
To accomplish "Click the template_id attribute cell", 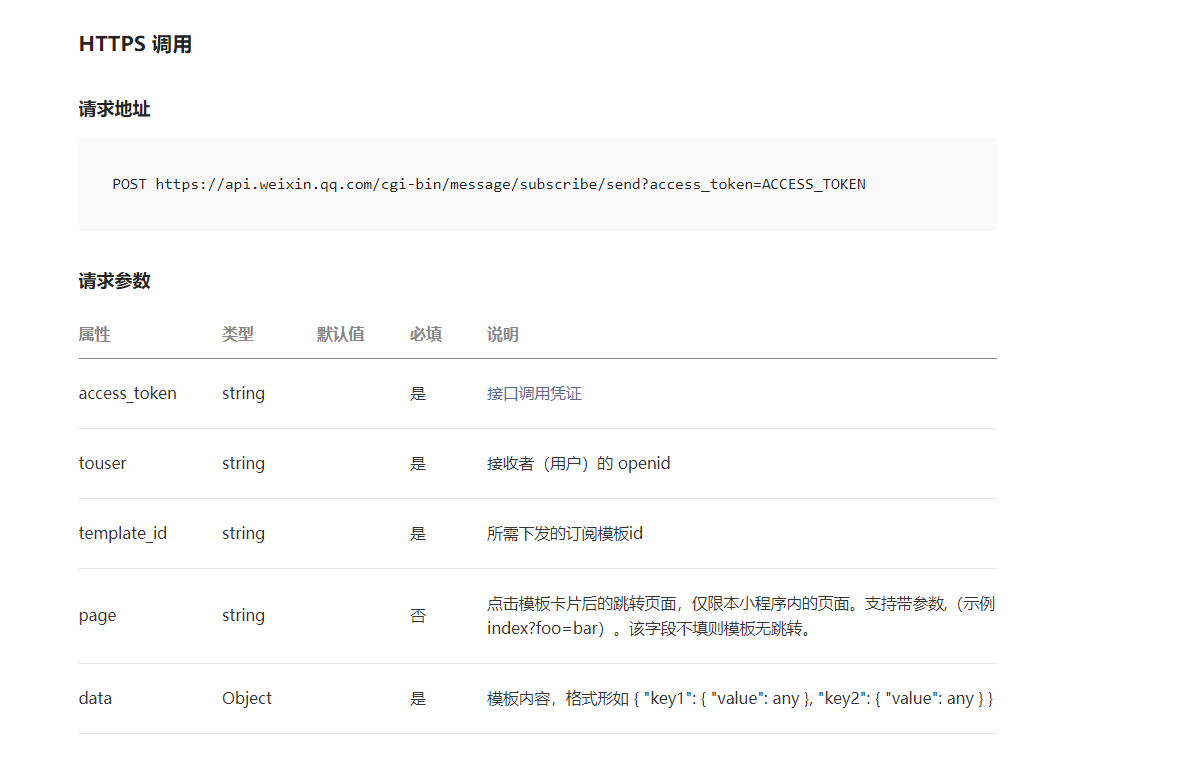I will (123, 534).
